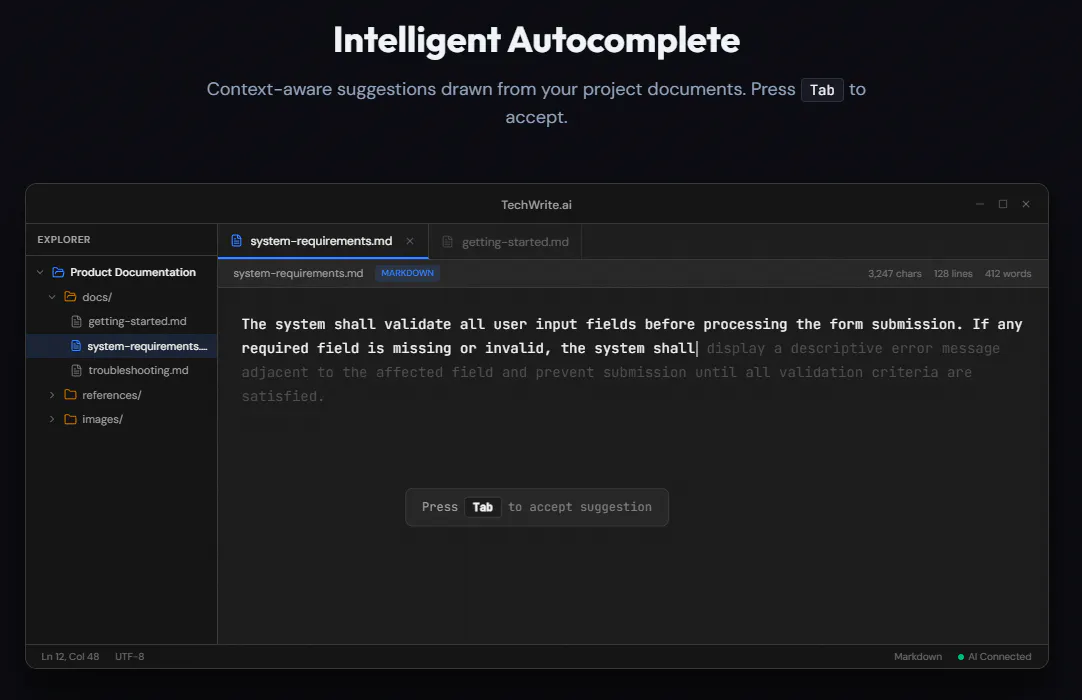Screen dimensions: 1082x700
Task: Select the images/ folder label
Action: (102, 419)
